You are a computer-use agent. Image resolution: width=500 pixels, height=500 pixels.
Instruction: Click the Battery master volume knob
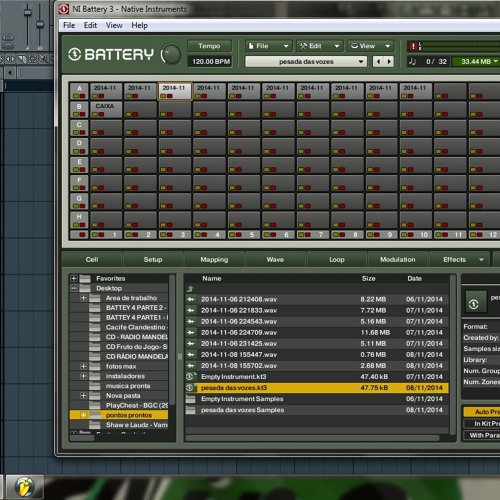pyautogui.click(x=172, y=54)
